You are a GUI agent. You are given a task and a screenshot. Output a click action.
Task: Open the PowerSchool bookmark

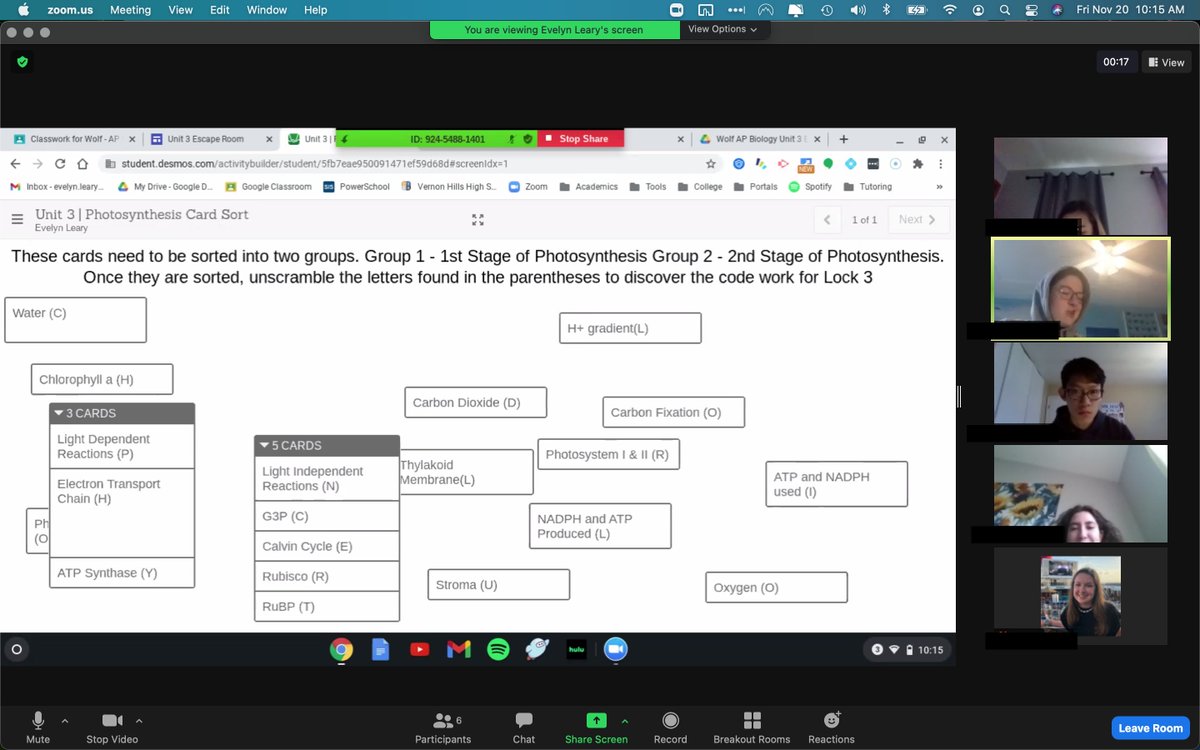pyautogui.click(x=356, y=186)
